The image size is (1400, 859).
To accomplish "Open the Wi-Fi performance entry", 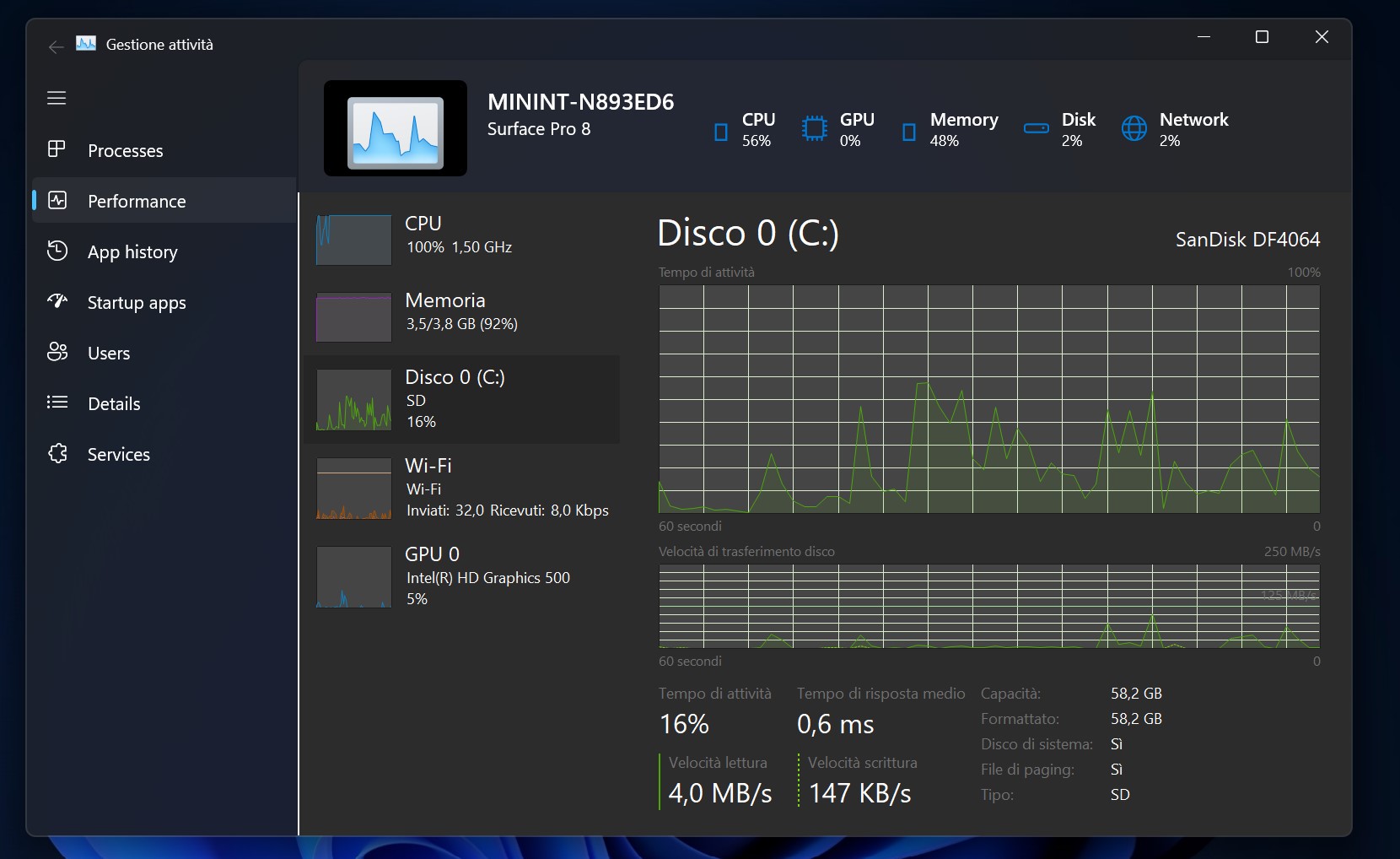I will click(461, 488).
